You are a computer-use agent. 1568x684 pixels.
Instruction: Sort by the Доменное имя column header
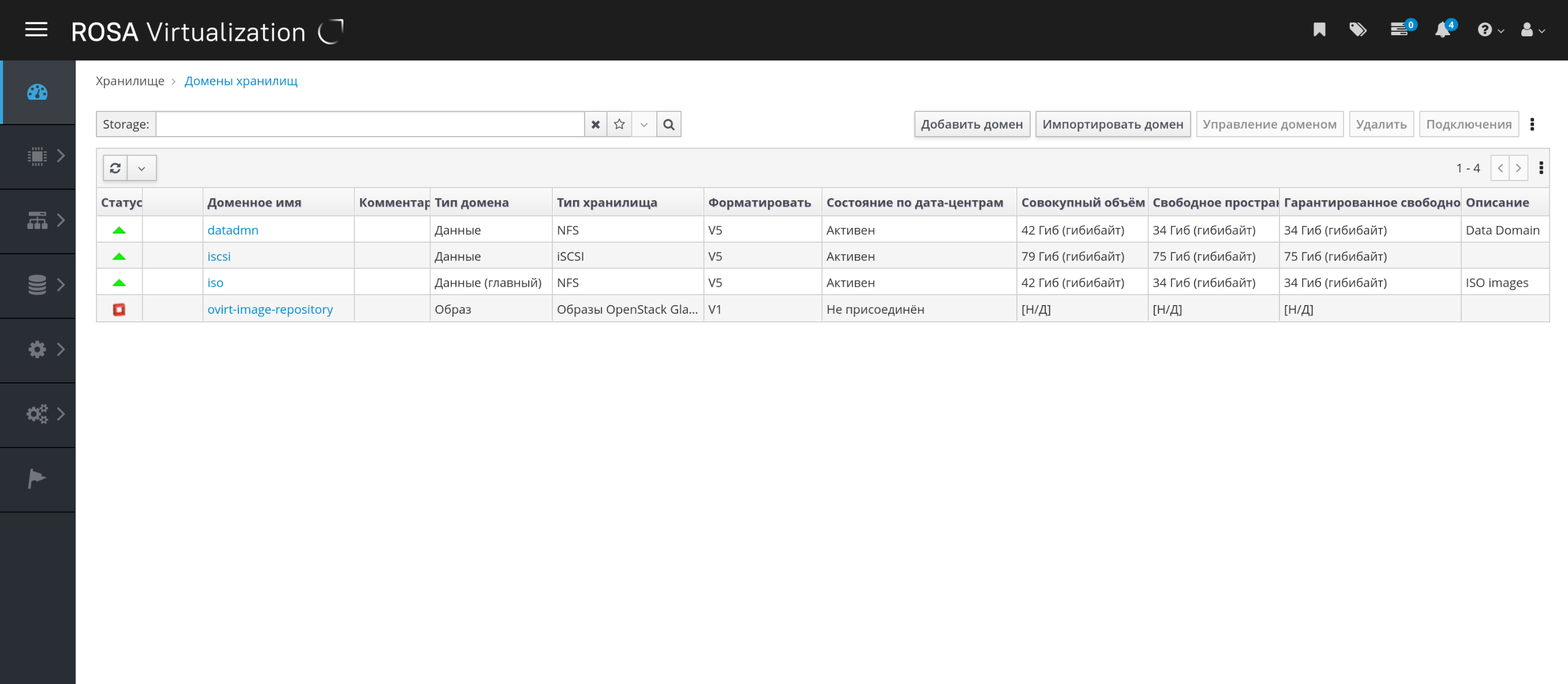[x=255, y=202]
